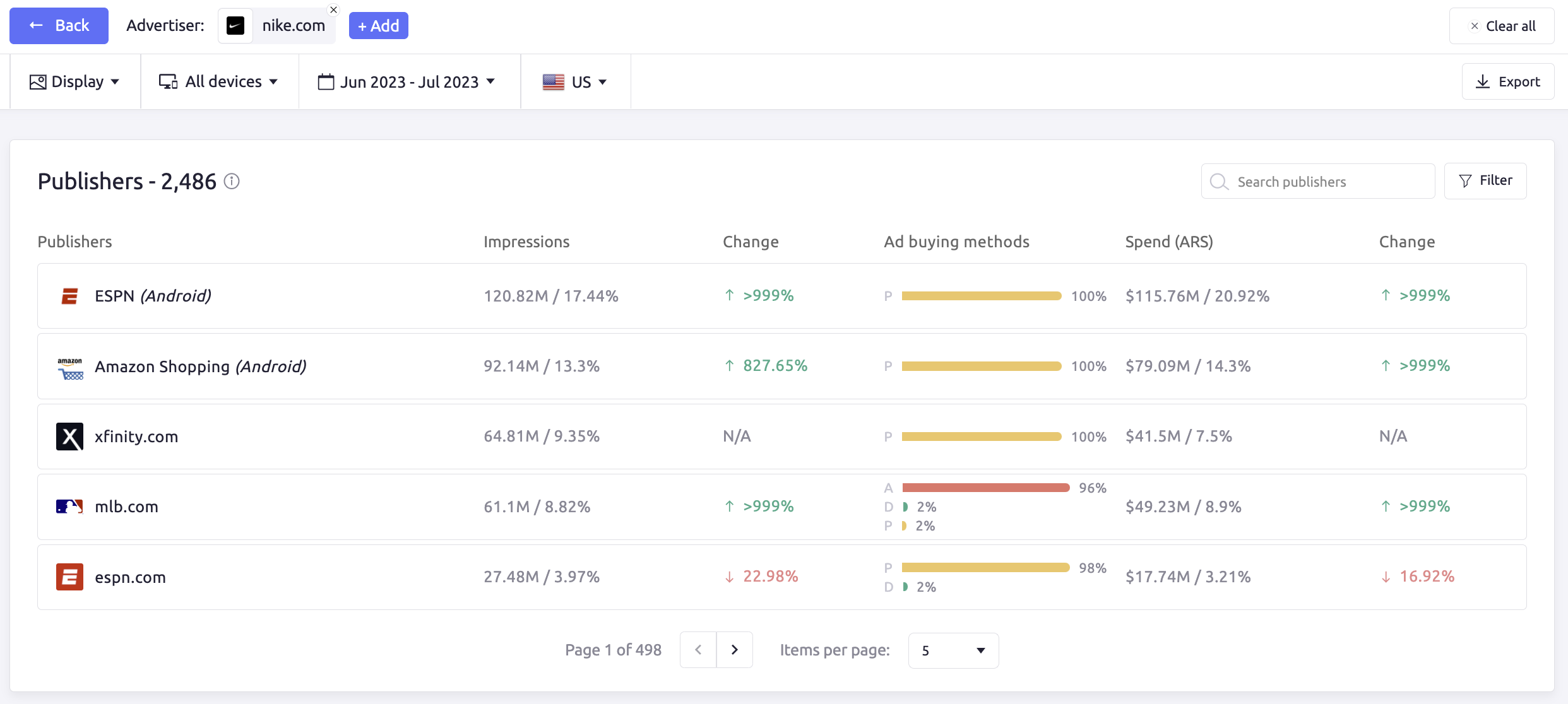The width and height of the screenshot is (1568, 704).
Task: Export the publishers data
Action: pyautogui.click(x=1508, y=81)
